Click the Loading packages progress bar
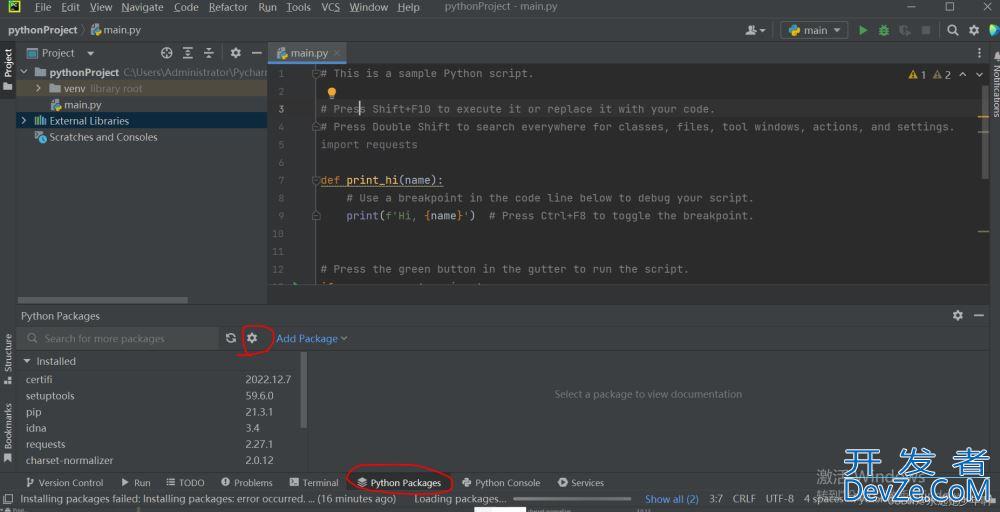This screenshot has width=1000, height=512. [x=572, y=499]
